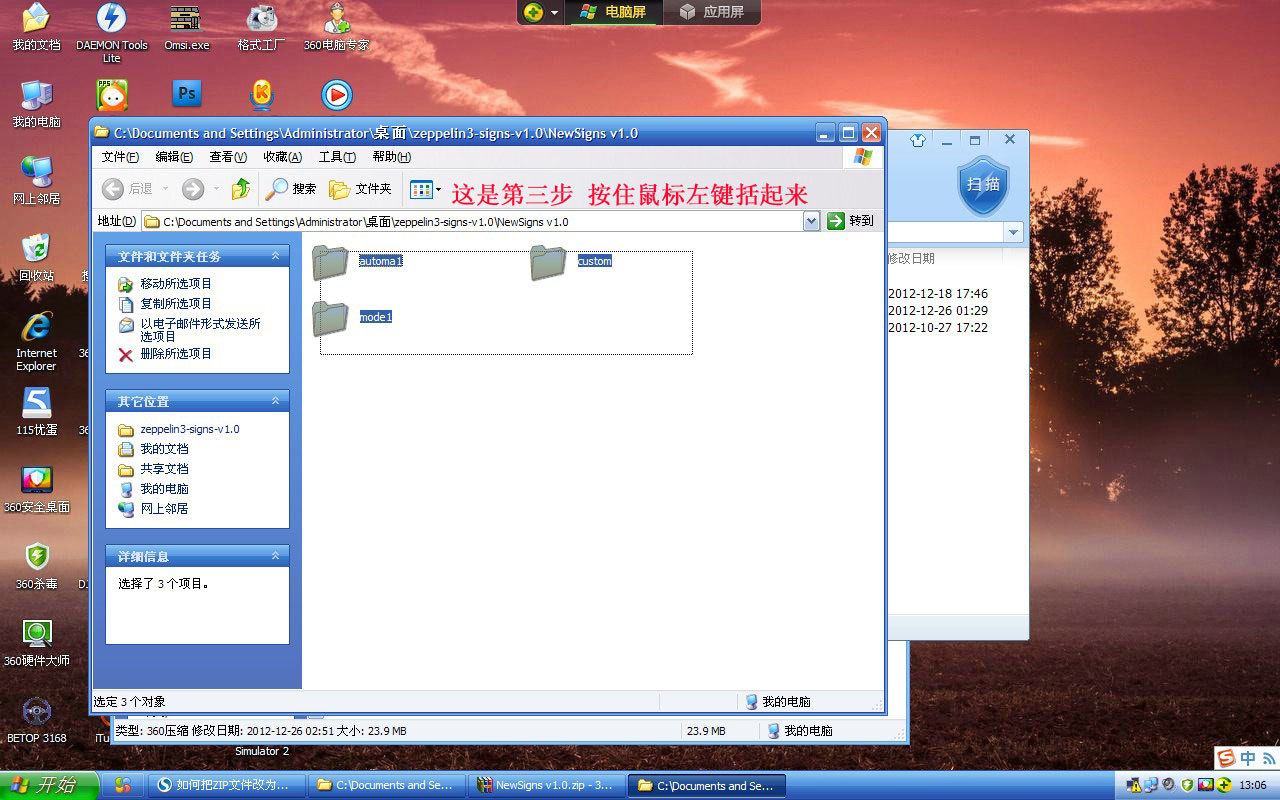Click the 修改日期 column header in background window
1280x800 pixels.
911,258
